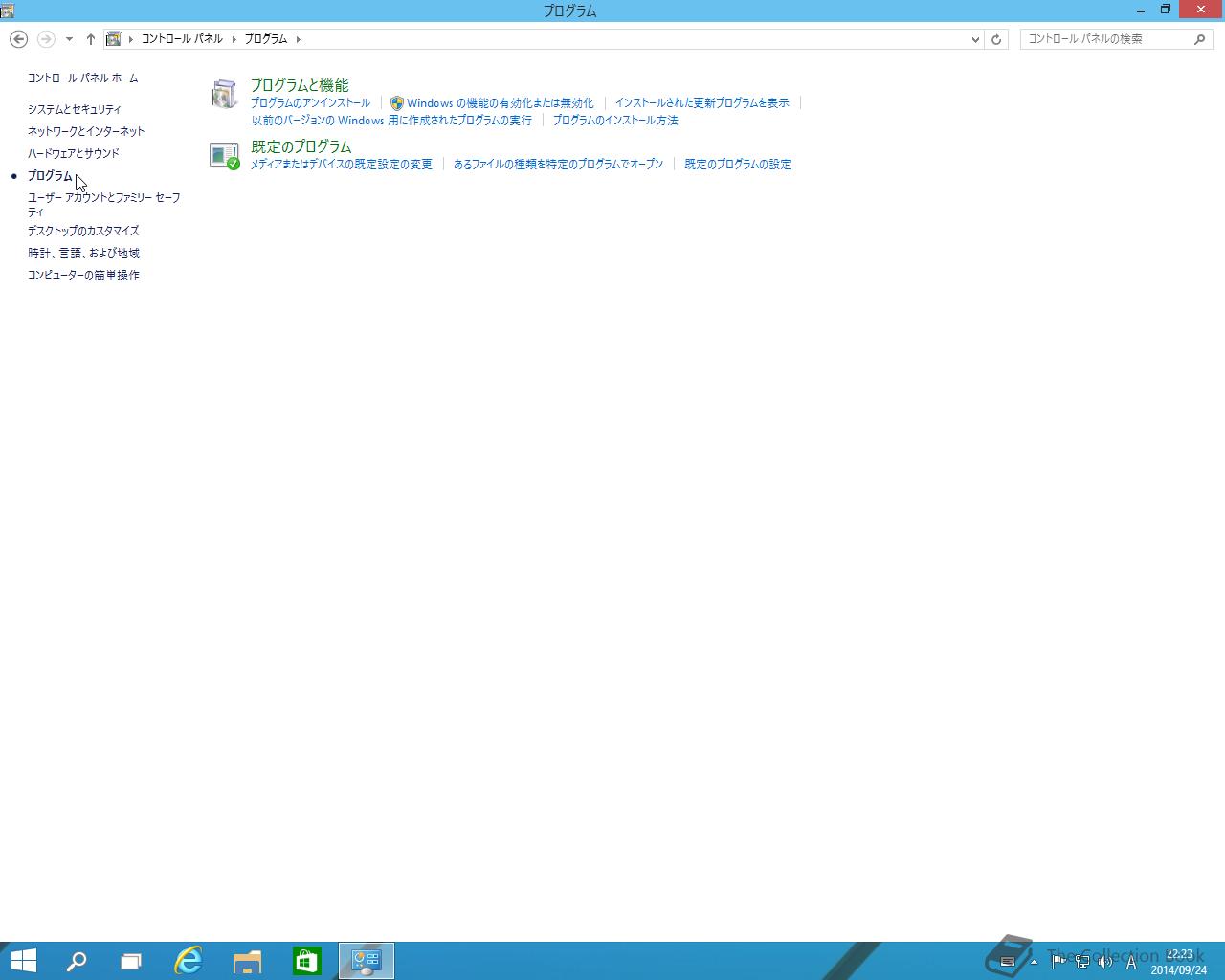The image size is (1225, 980).
Task: Open デスクトップのカスタマイズ category
Action: 83,232
